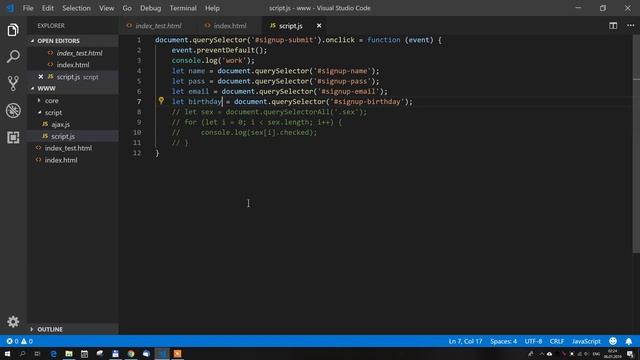Open the Debug view in activity bar
640x360 pixels.
tap(13, 111)
